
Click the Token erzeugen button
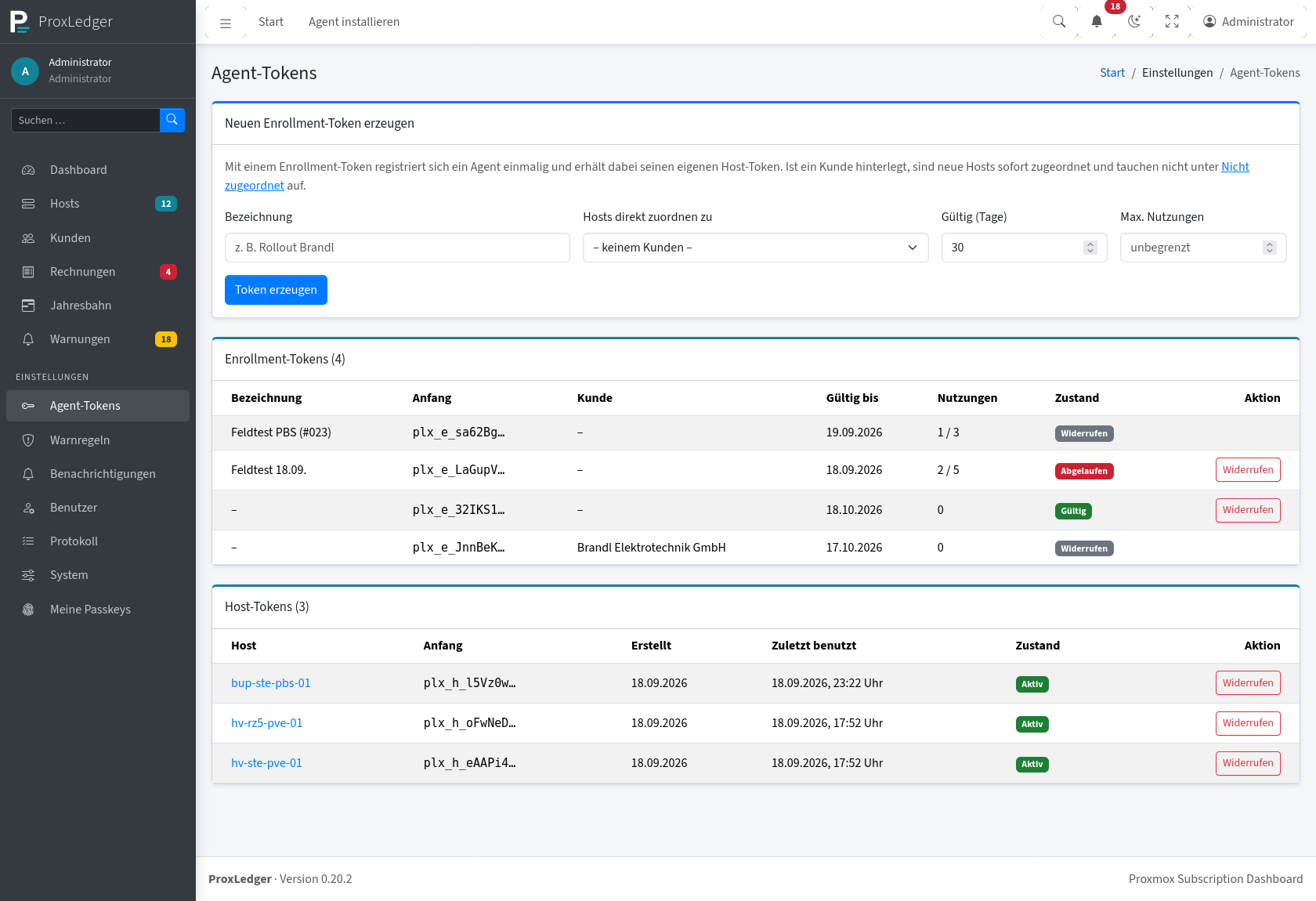(x=276, y=290)
